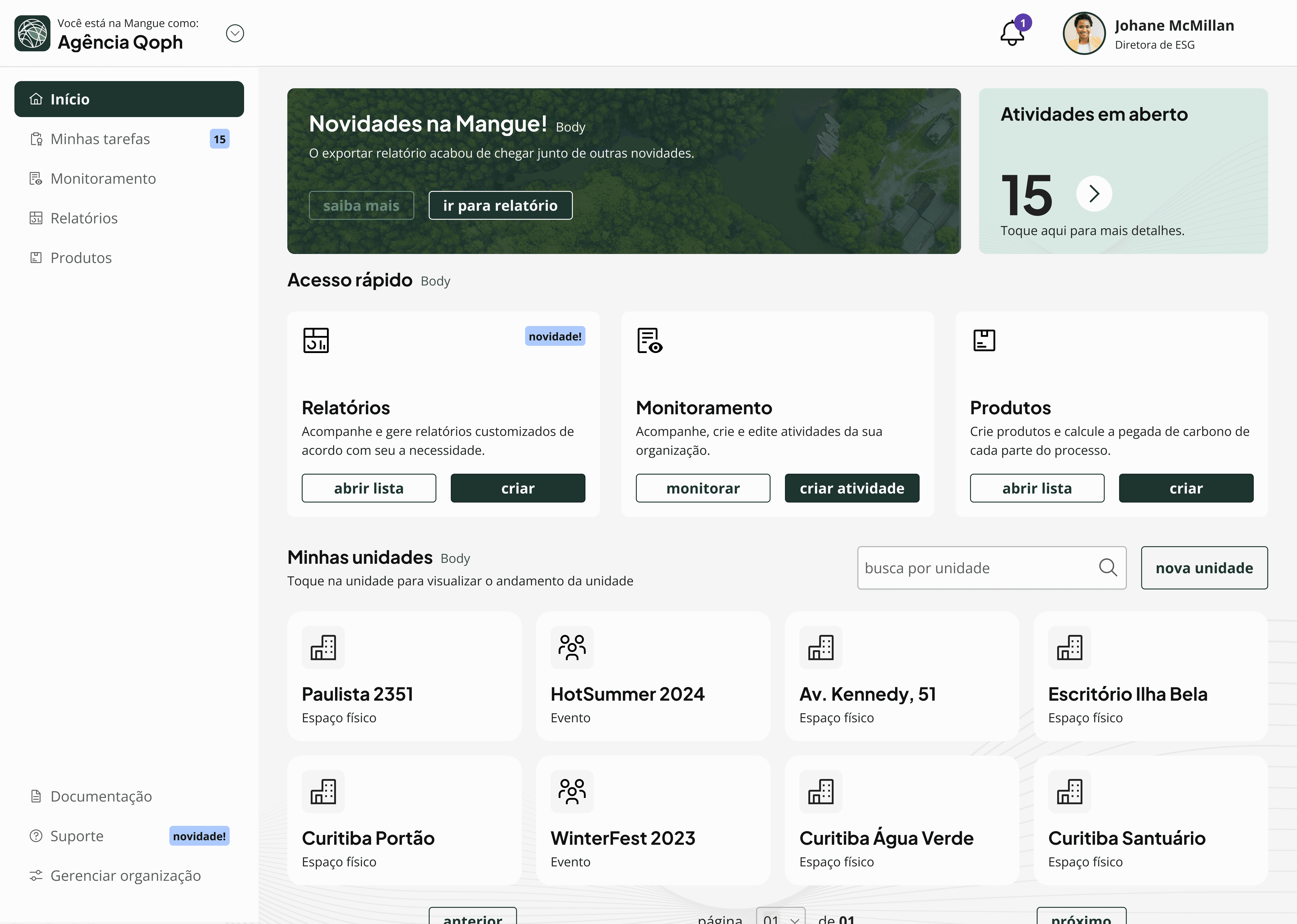Open Relatórios in the sidebar
The width and height of the screenshot is (1297, 924).
coord(129,218)
